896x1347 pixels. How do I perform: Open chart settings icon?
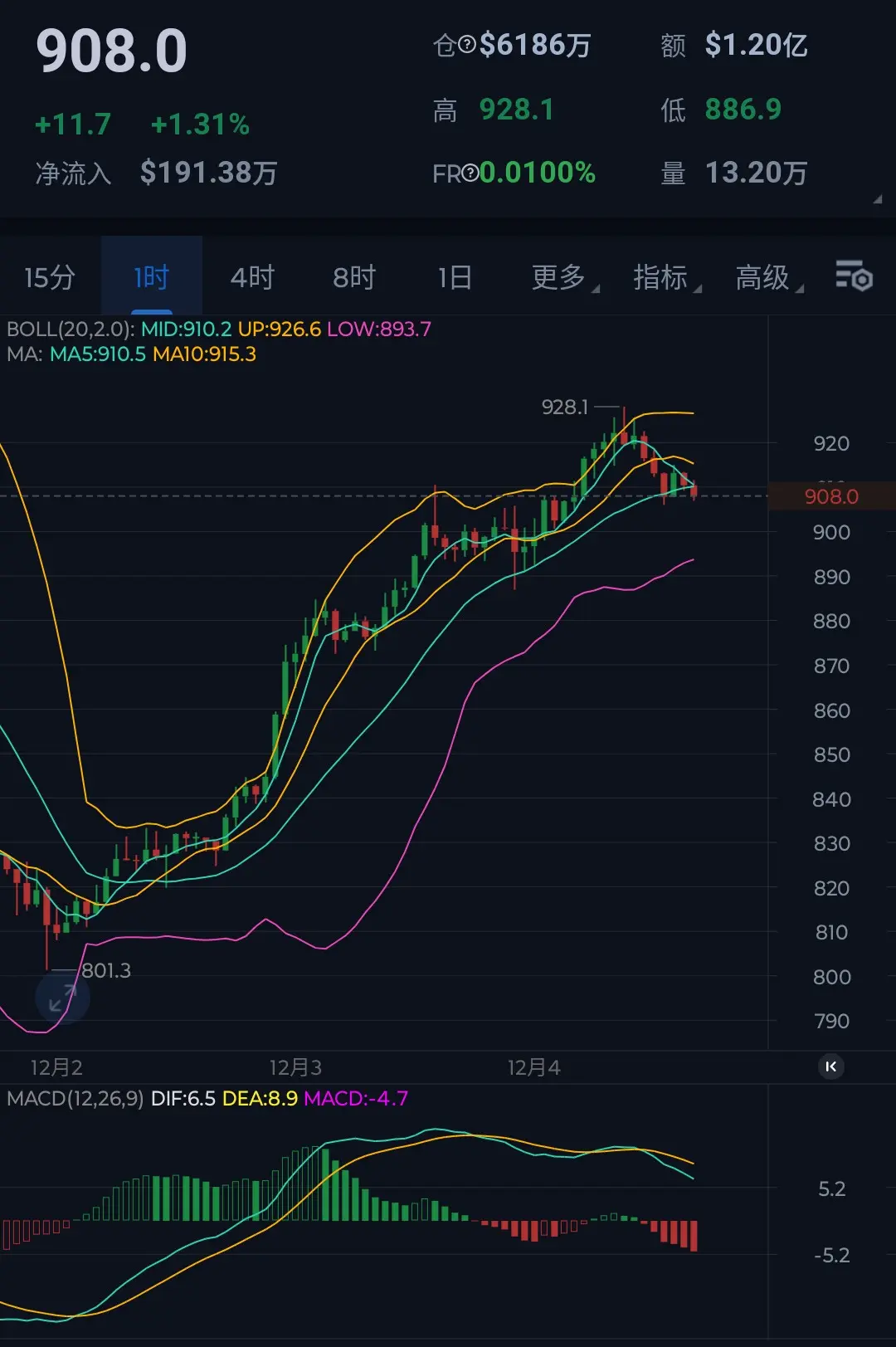854,276
